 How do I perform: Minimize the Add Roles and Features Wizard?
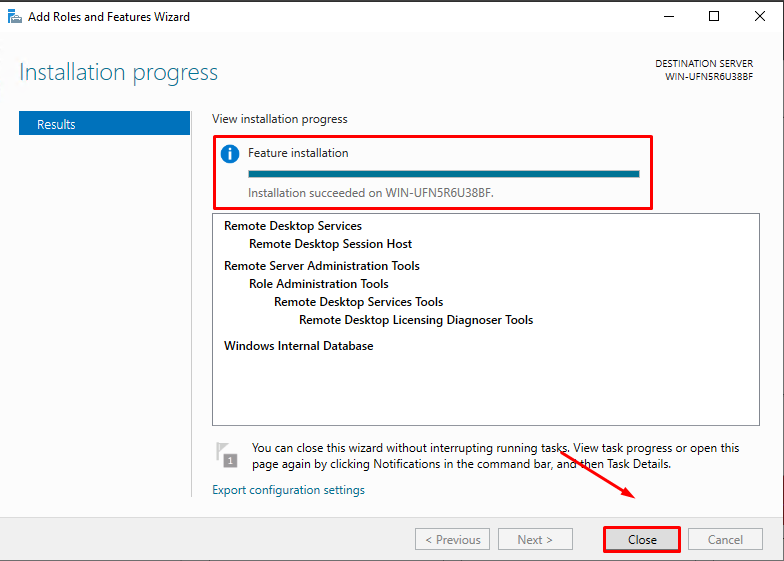click(667, 16)
